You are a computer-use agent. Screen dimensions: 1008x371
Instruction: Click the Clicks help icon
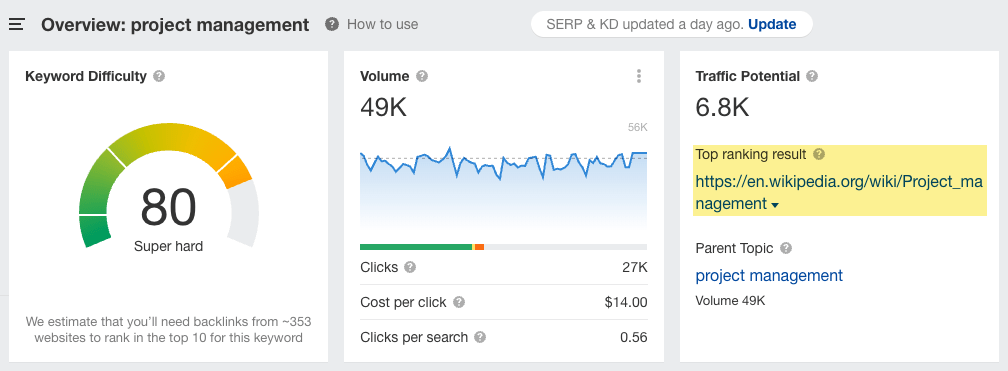pos(410,267)
